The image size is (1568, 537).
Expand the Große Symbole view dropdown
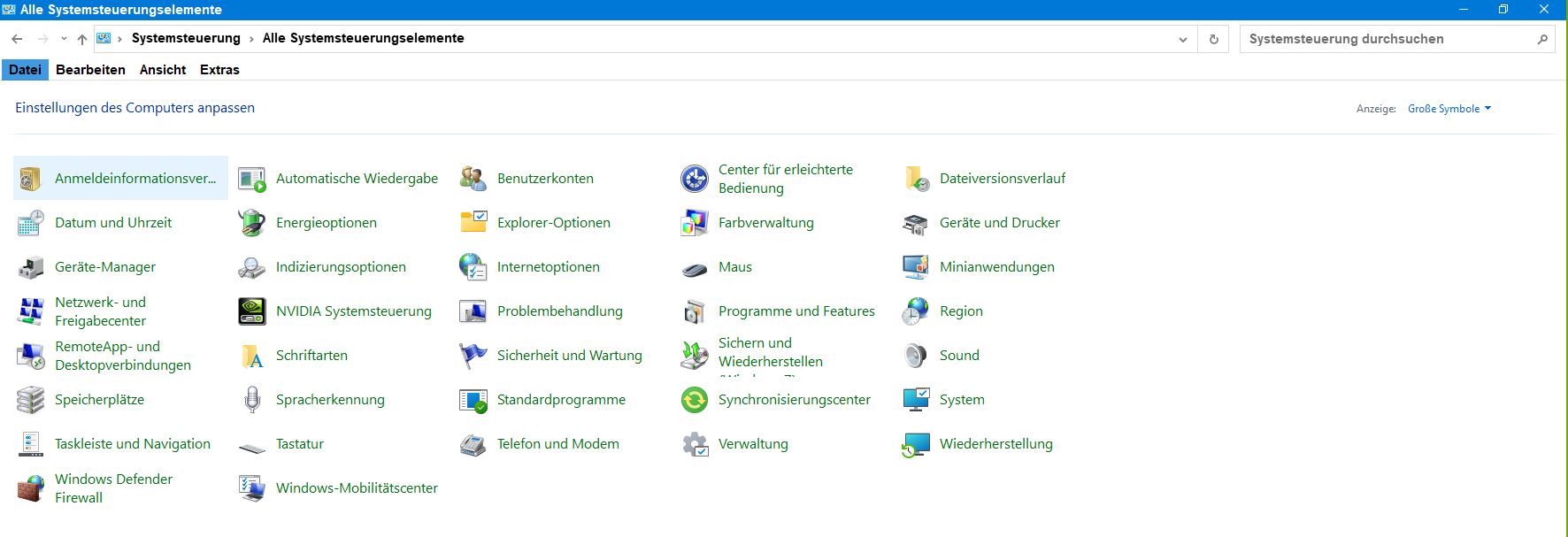point(1449,109)
